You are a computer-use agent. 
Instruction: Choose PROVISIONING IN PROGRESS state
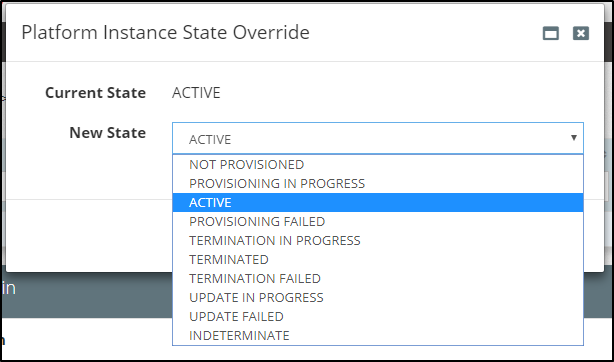[x=378, y=183]
